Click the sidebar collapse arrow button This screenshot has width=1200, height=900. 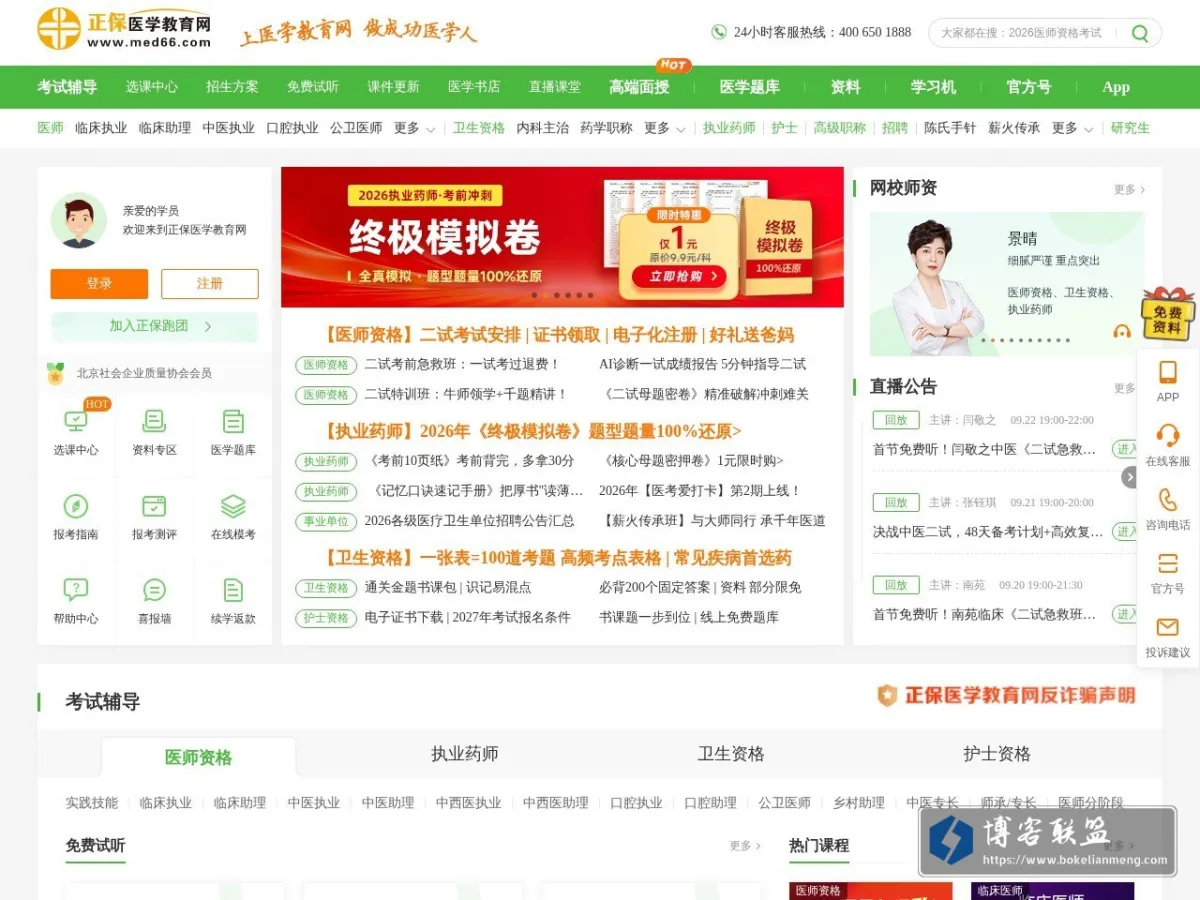[x=1130, y=477]
